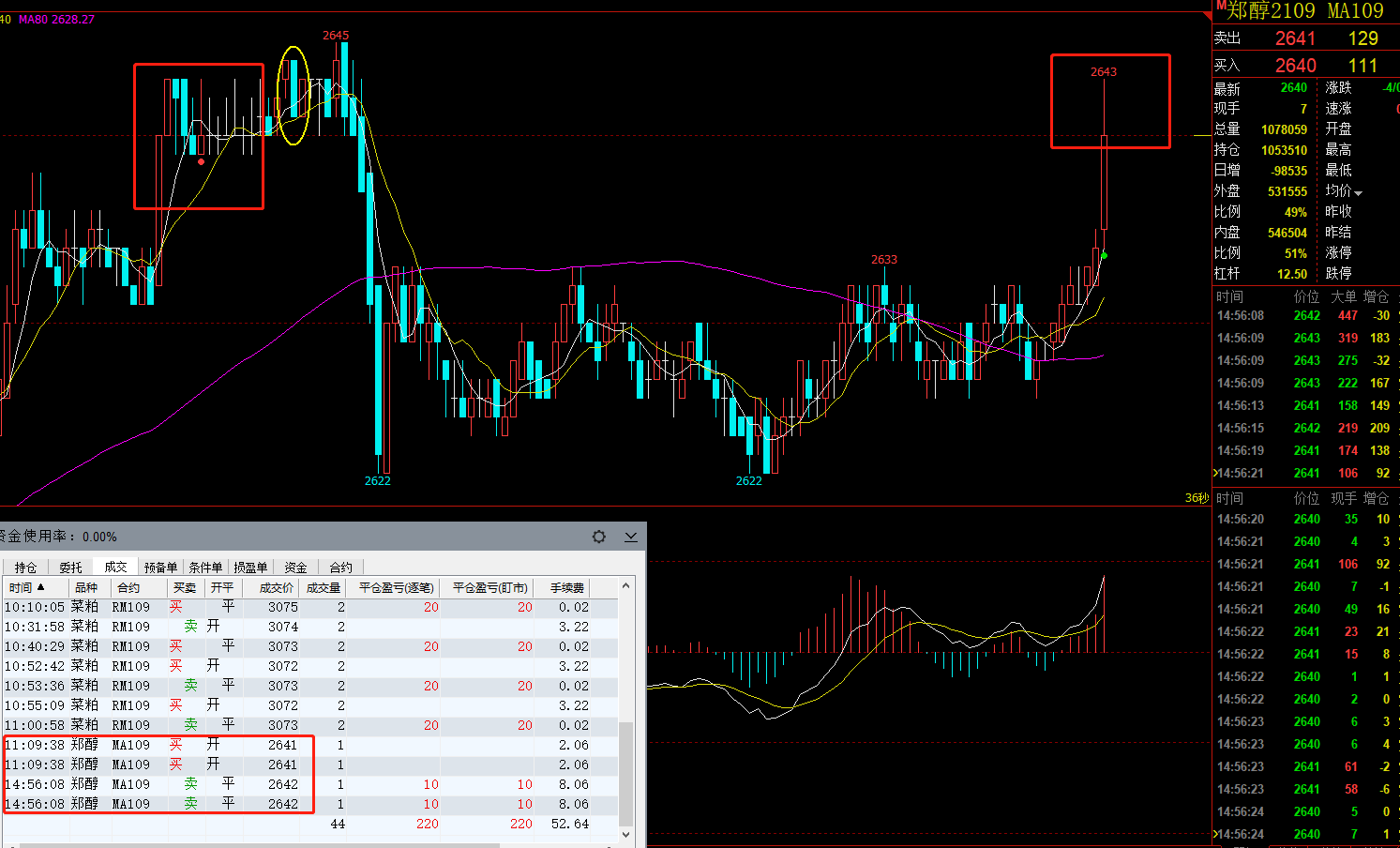Screen dimensions: 1400x848
Task: Open the 条件单 tab
Action: (205, 567)
